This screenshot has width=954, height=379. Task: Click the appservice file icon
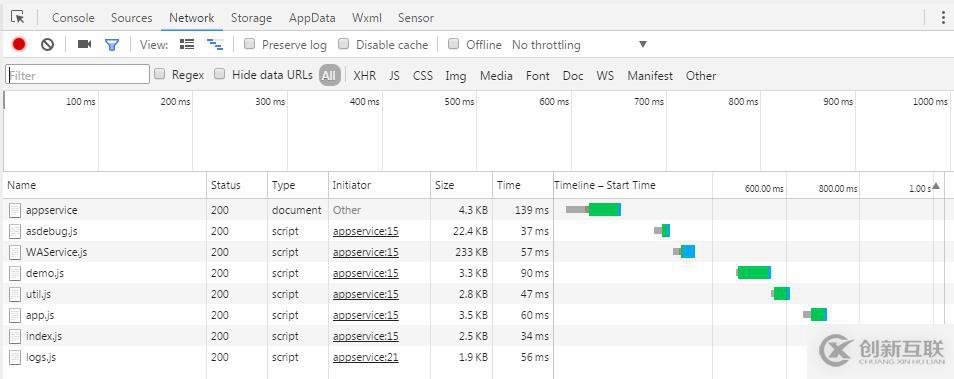click(15, 210)
